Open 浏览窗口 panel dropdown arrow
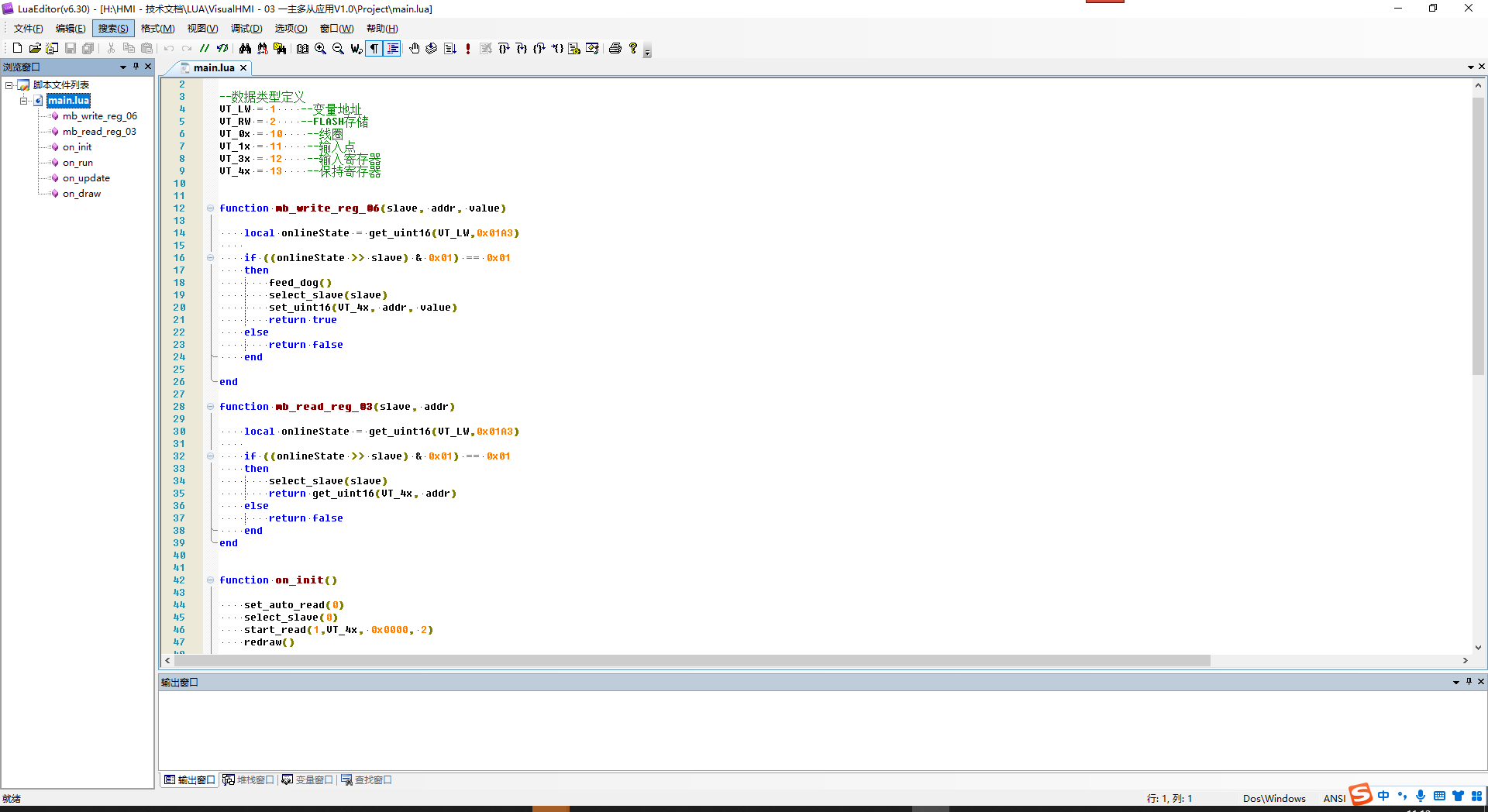This screenshot has height=812, width=1488. [x=123, y=67]
